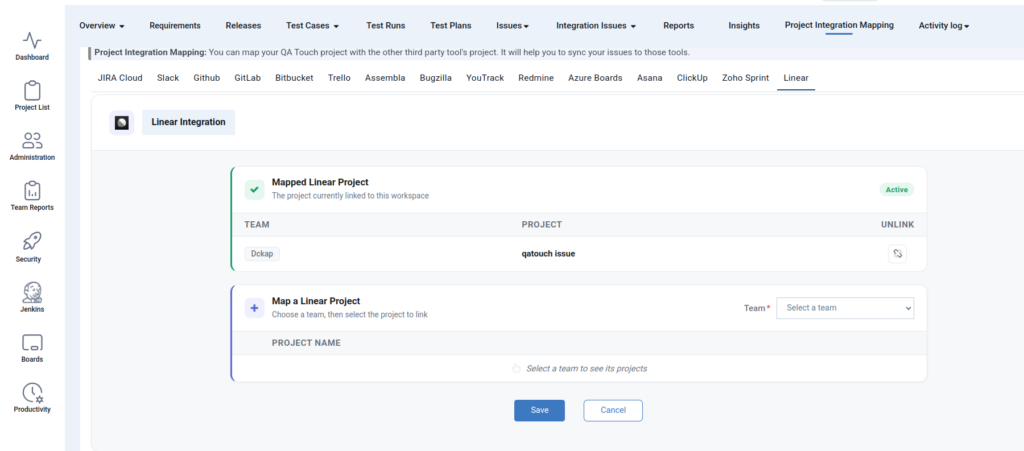Image resolution: width=1024 pixels, height=451 pixels.
Task: Switch to the Slack tab
Action: tap(168, 78)
